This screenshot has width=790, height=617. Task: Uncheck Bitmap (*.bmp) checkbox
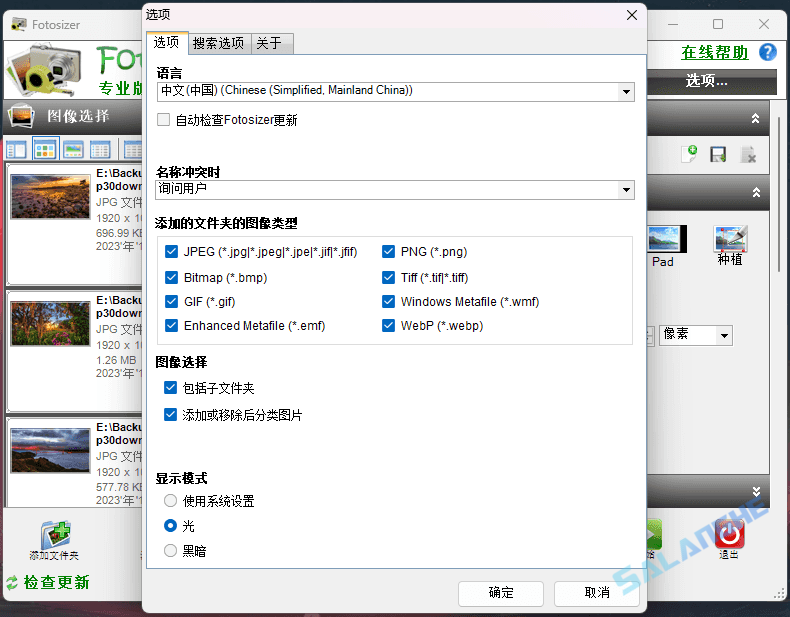click(x=172, y=278)
